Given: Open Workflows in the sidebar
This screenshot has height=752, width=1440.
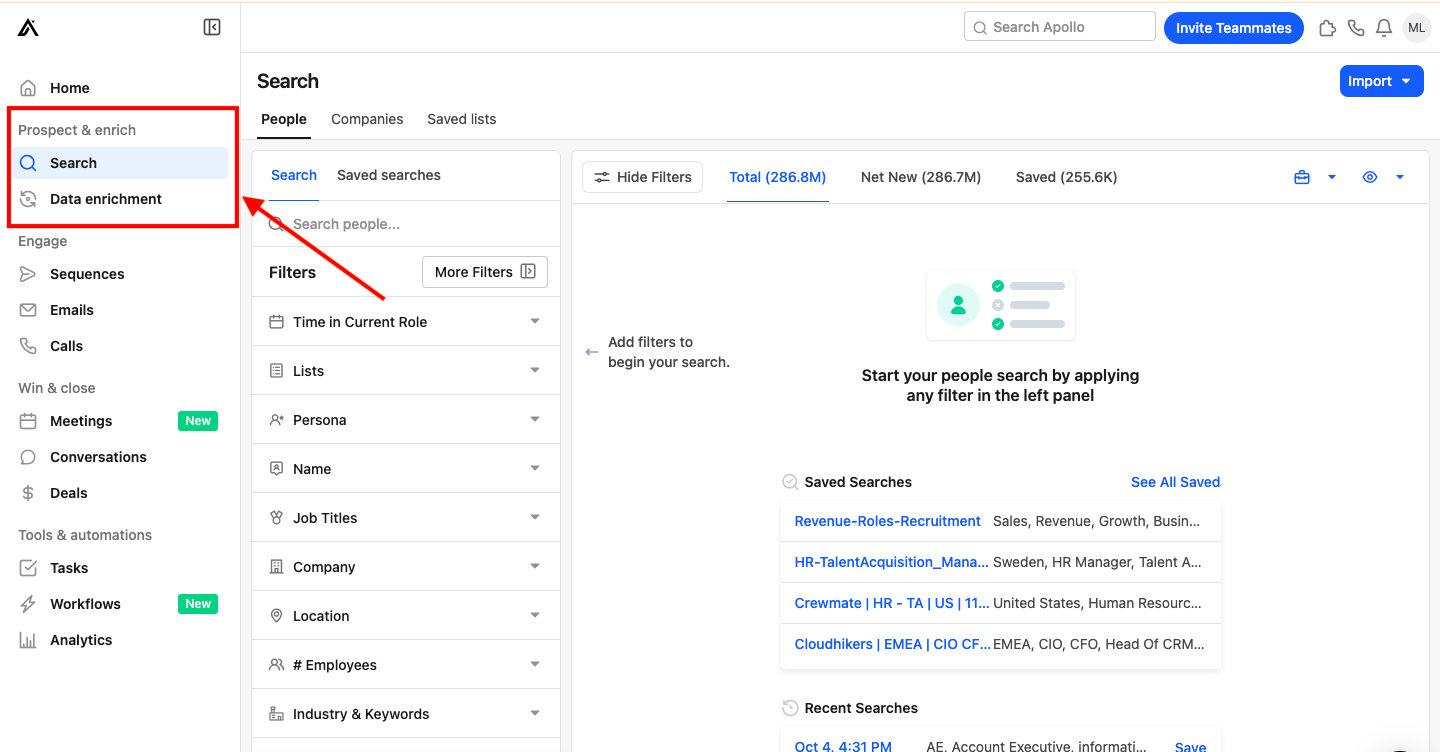Looking at the screenshot, I should tap(120, 604).
